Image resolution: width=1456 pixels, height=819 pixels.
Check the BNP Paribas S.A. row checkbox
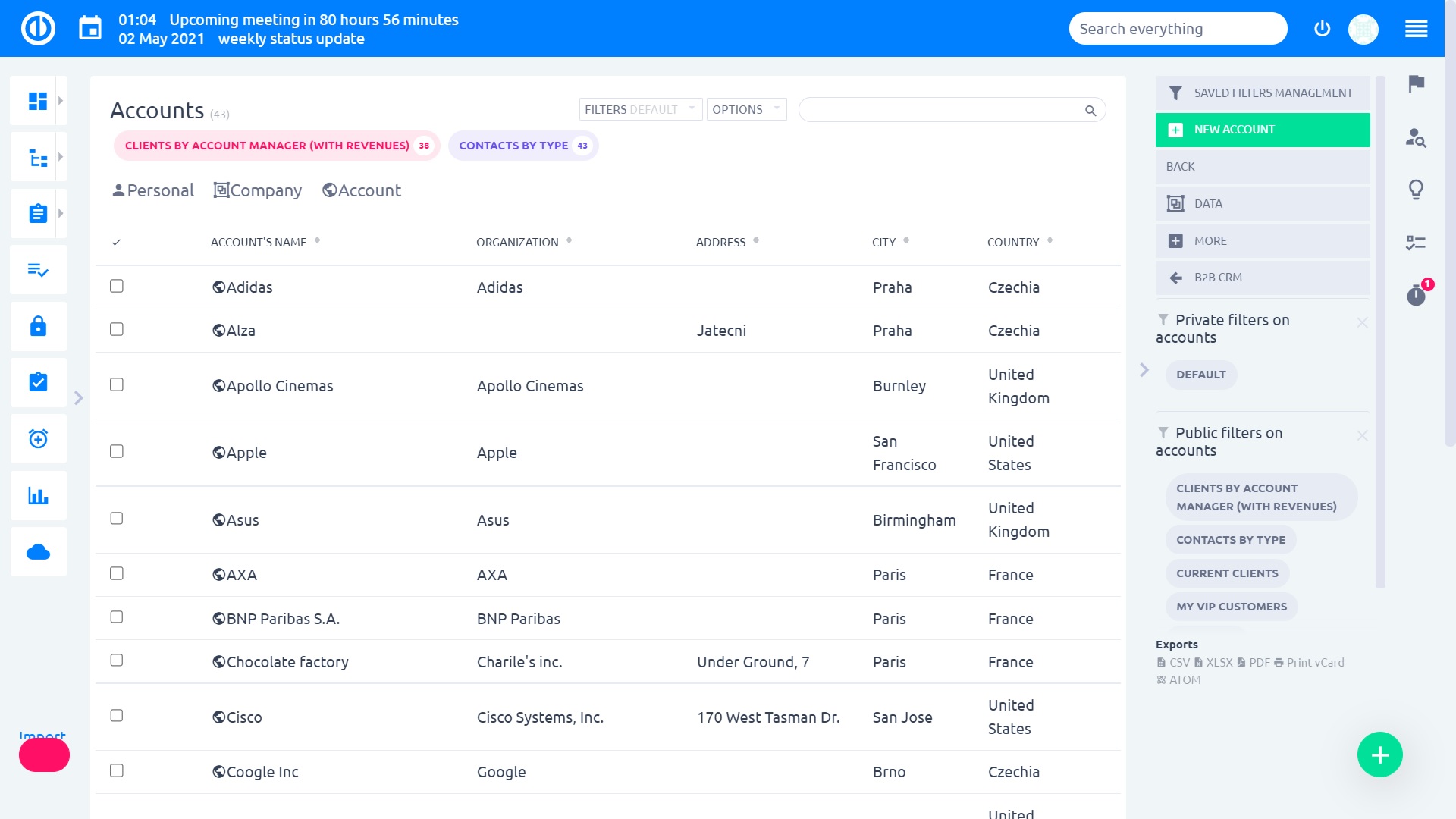[x=116, y=617]
